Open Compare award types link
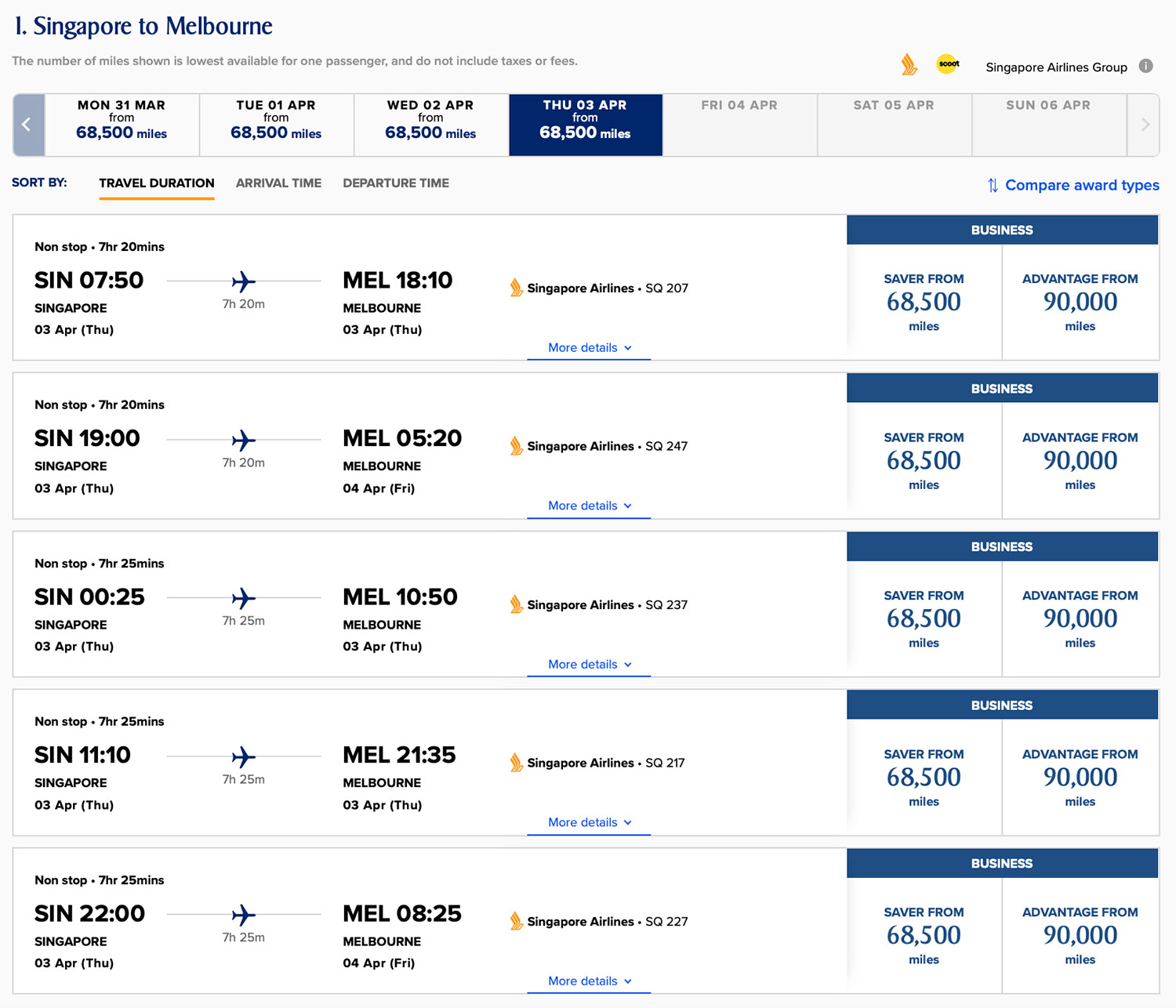This screenshot has height=1008, width=1176. (1081, 185)
